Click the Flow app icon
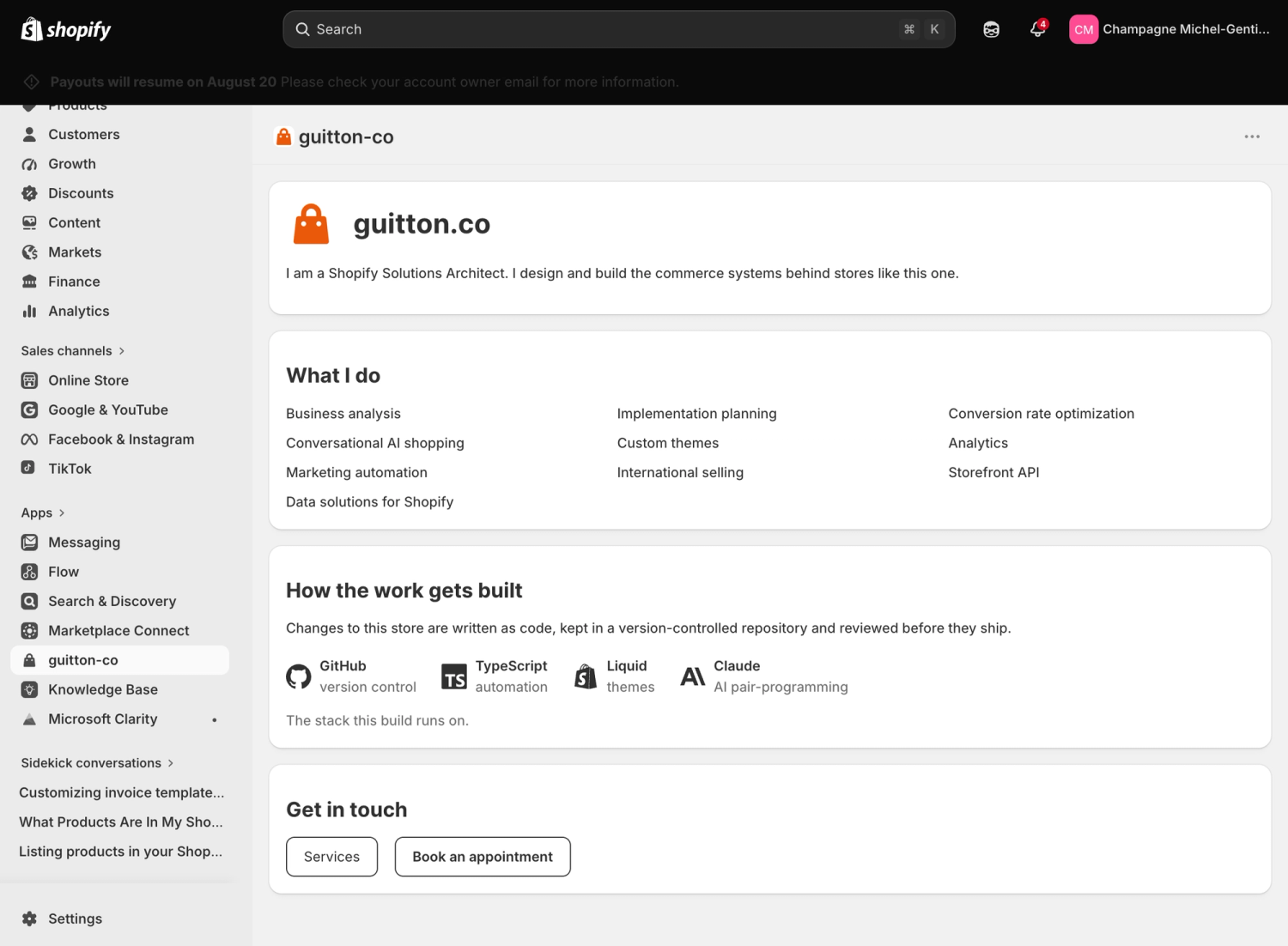The height and width of the screenshot is (946, 1288). pos(29,572)
